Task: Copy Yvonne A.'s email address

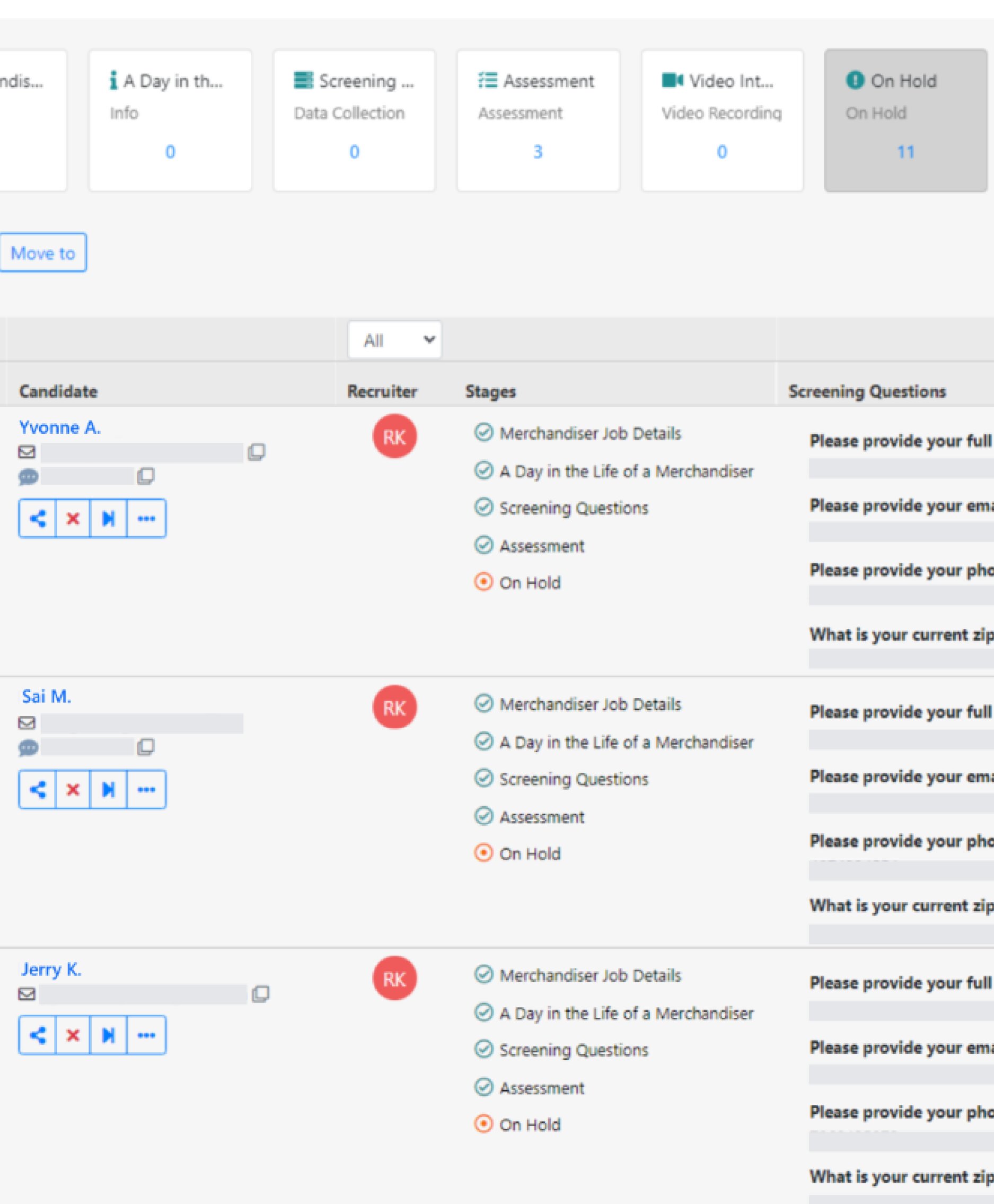Action: [257, 452]
